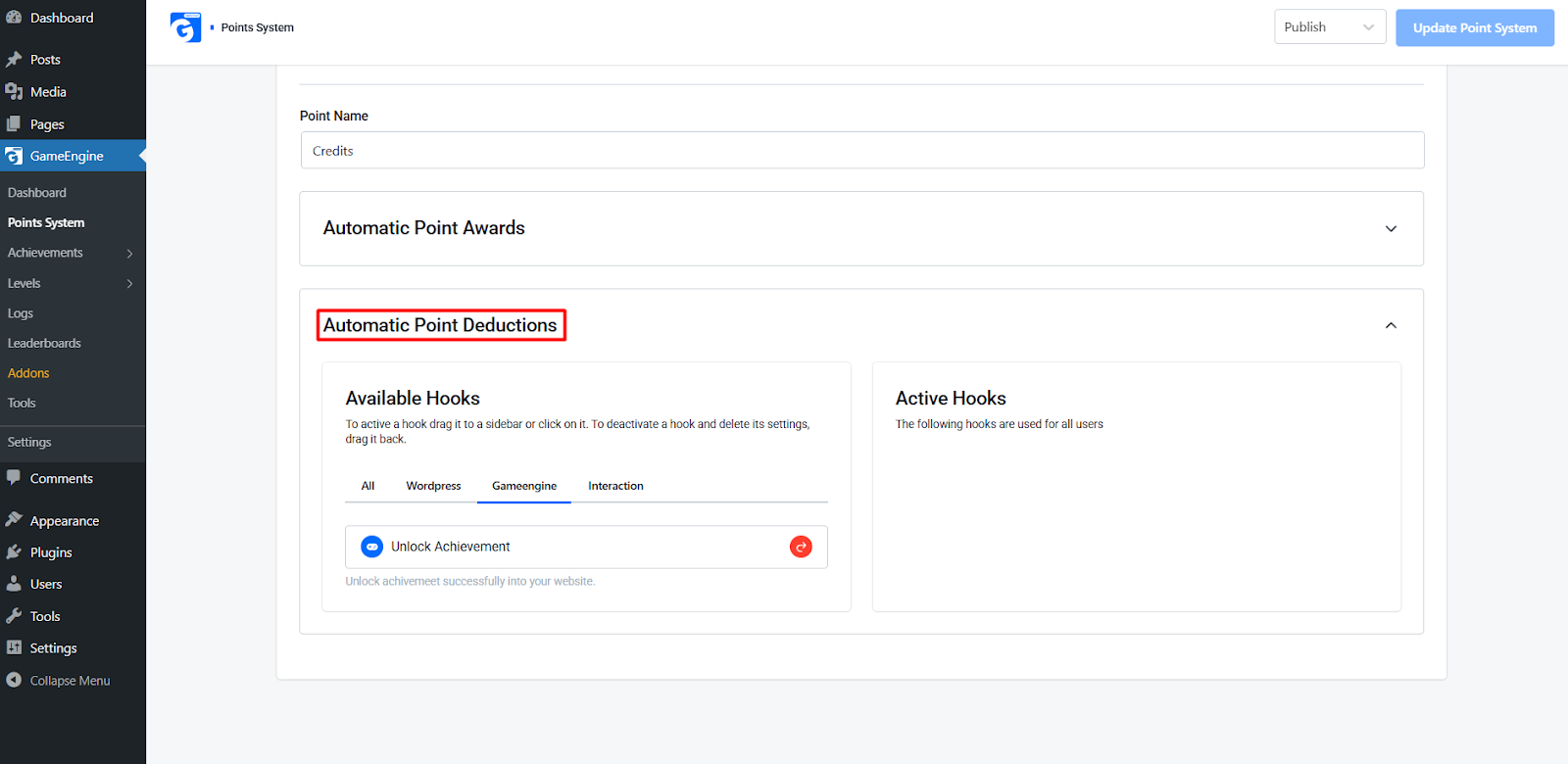Click the Update Point System button
1568x764 pixels.
(1475, 27)
